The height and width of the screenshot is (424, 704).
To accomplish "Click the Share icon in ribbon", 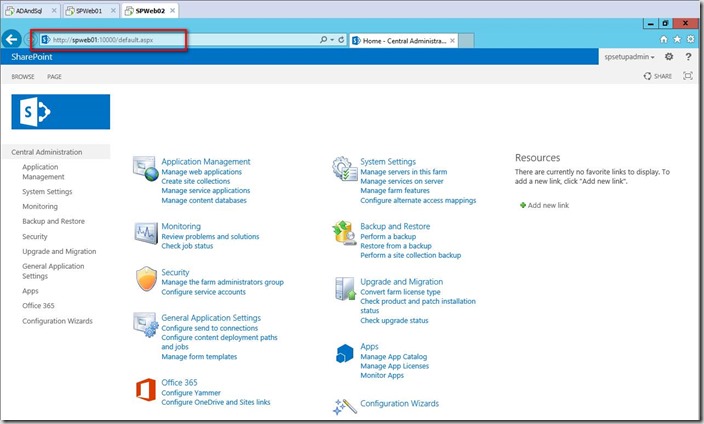I will pyautogui.click(x=656, y=76).
